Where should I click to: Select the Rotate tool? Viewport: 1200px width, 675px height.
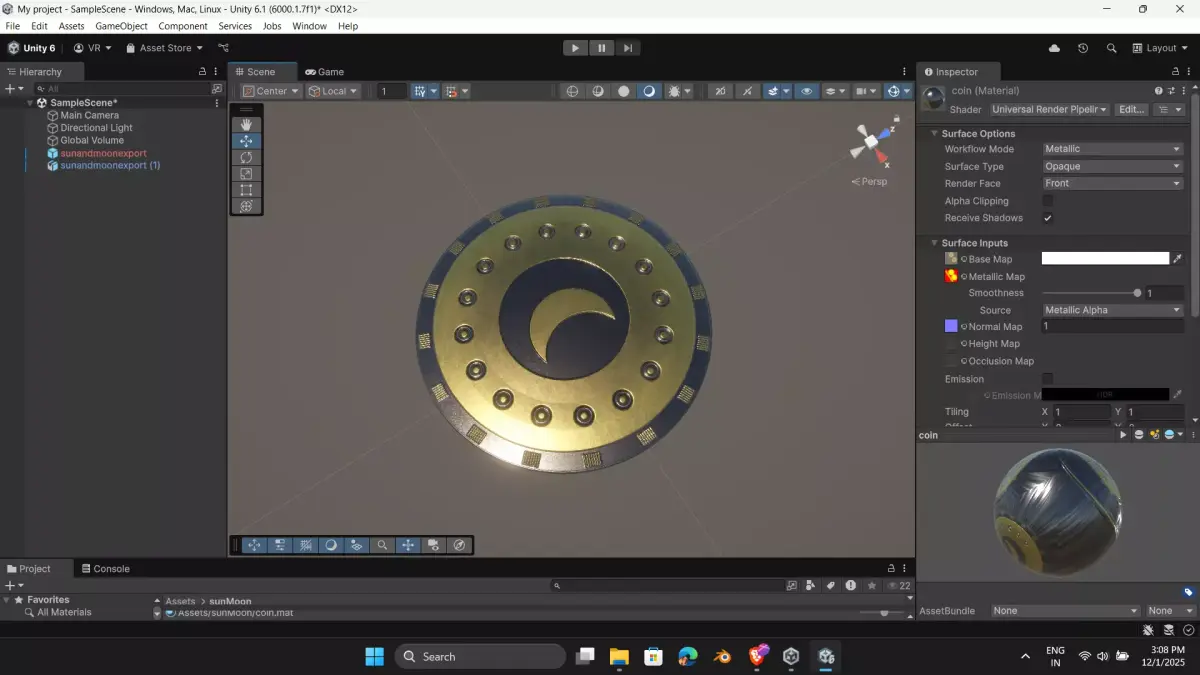tap(247, 157)
